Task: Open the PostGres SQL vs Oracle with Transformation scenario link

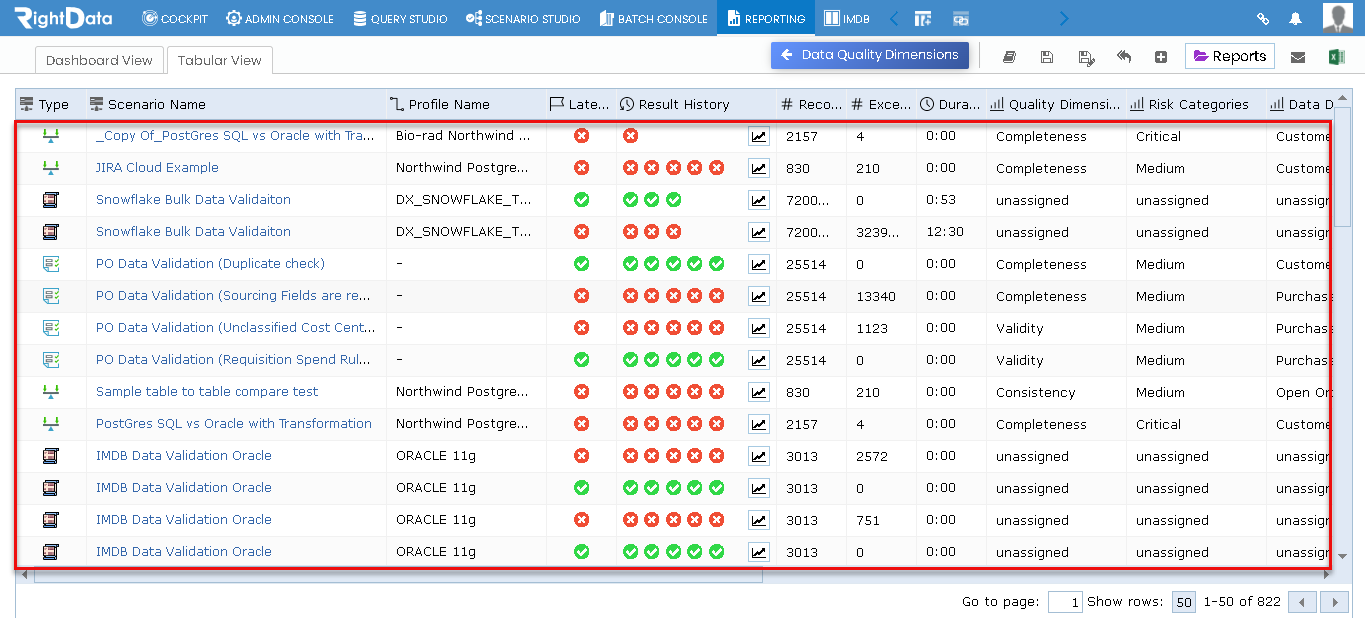Action: [235, 423]
